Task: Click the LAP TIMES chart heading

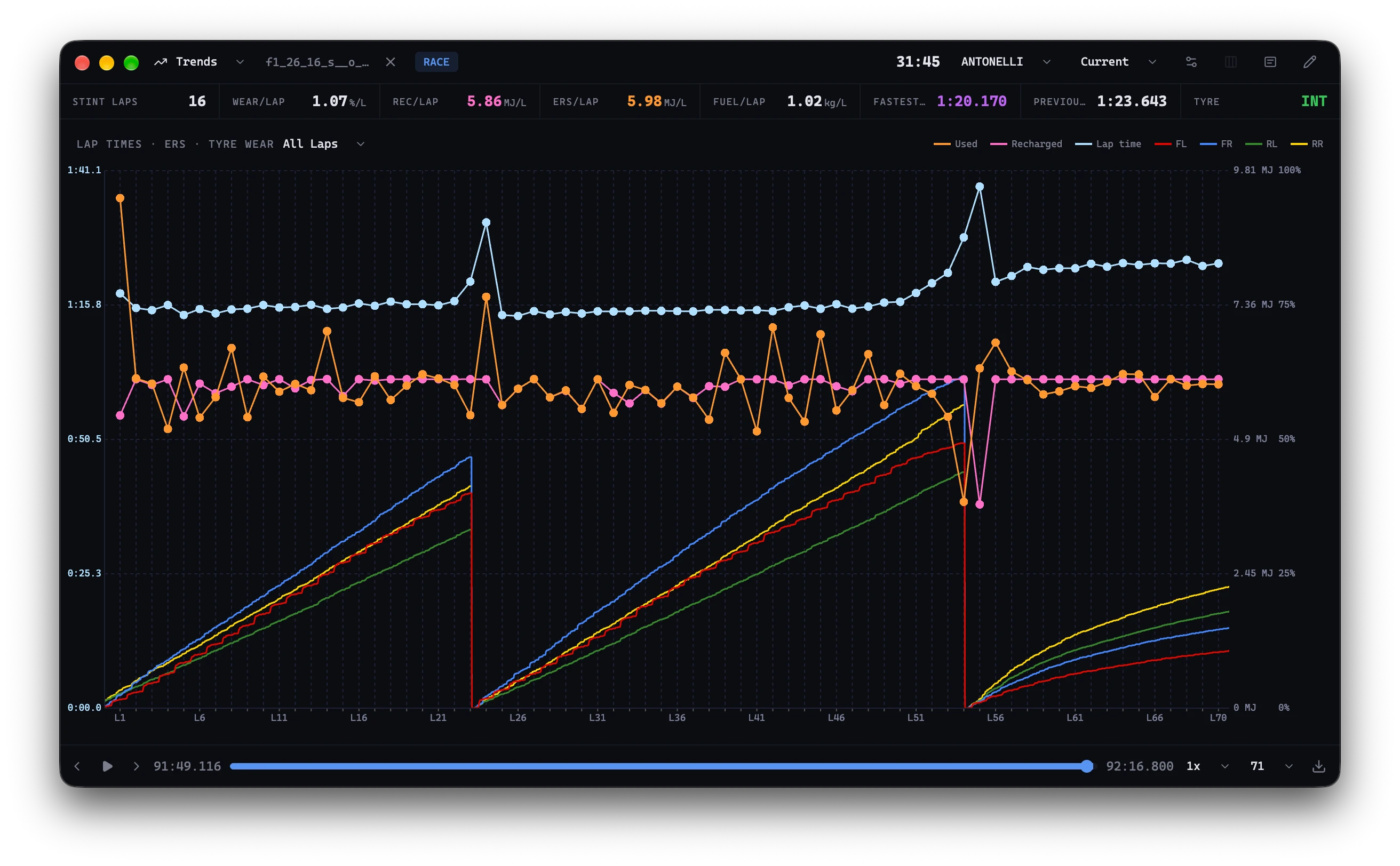Action: (x=109, y=144)
